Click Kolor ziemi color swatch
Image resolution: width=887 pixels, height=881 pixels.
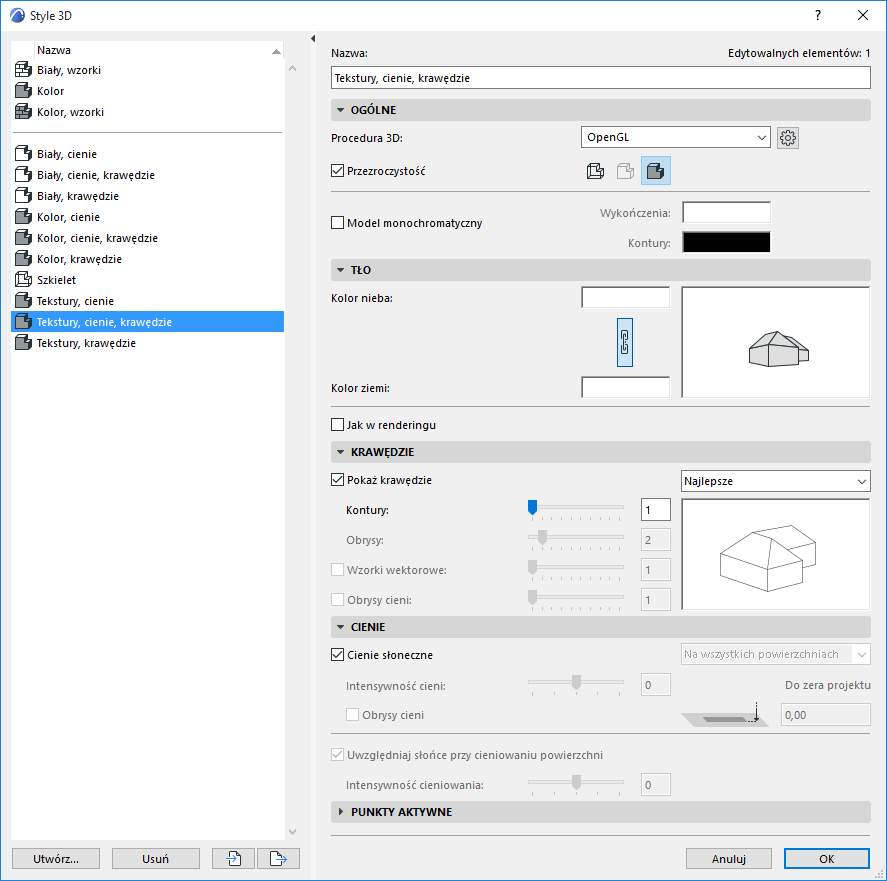(x=626, y=388)
